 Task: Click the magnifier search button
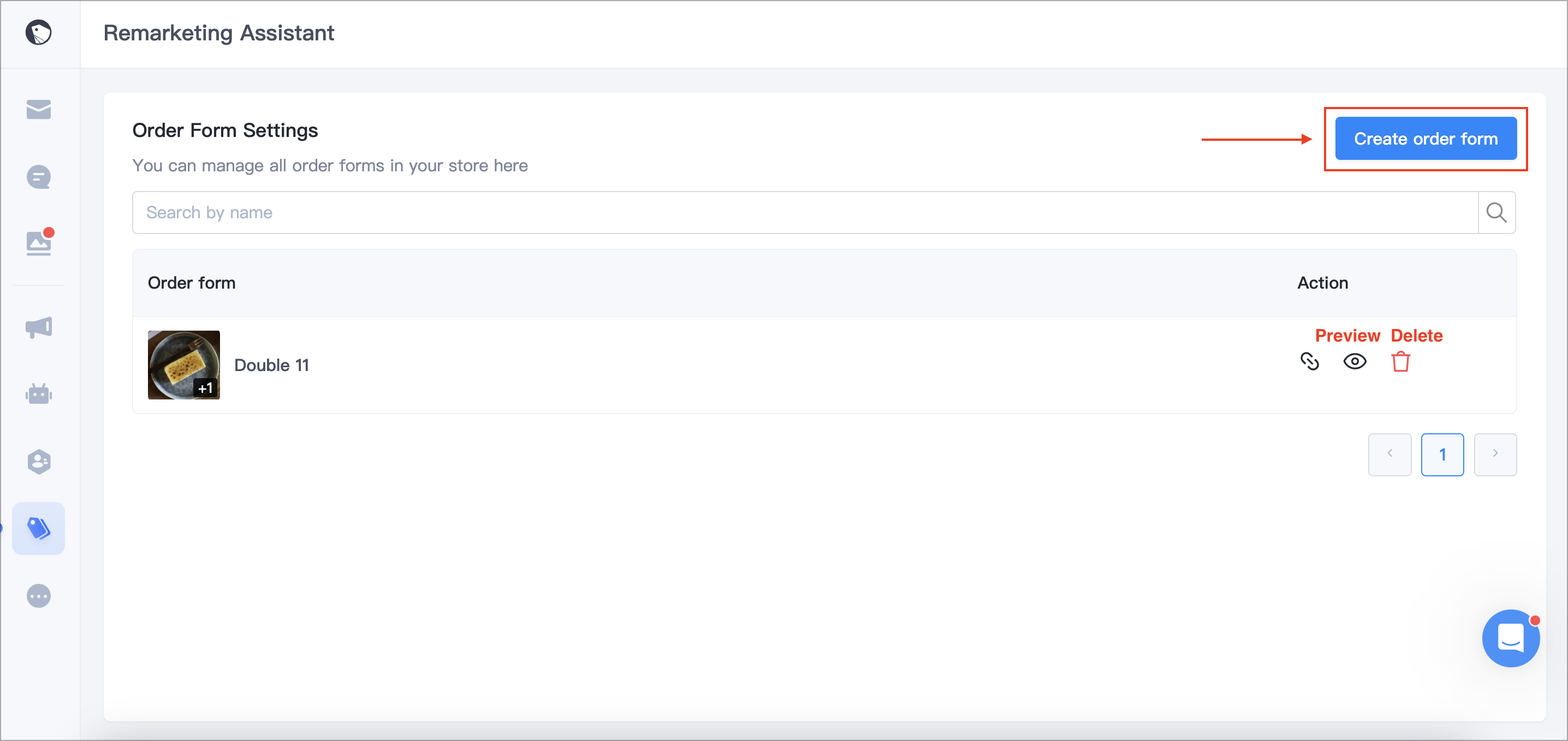[1496, 212]
